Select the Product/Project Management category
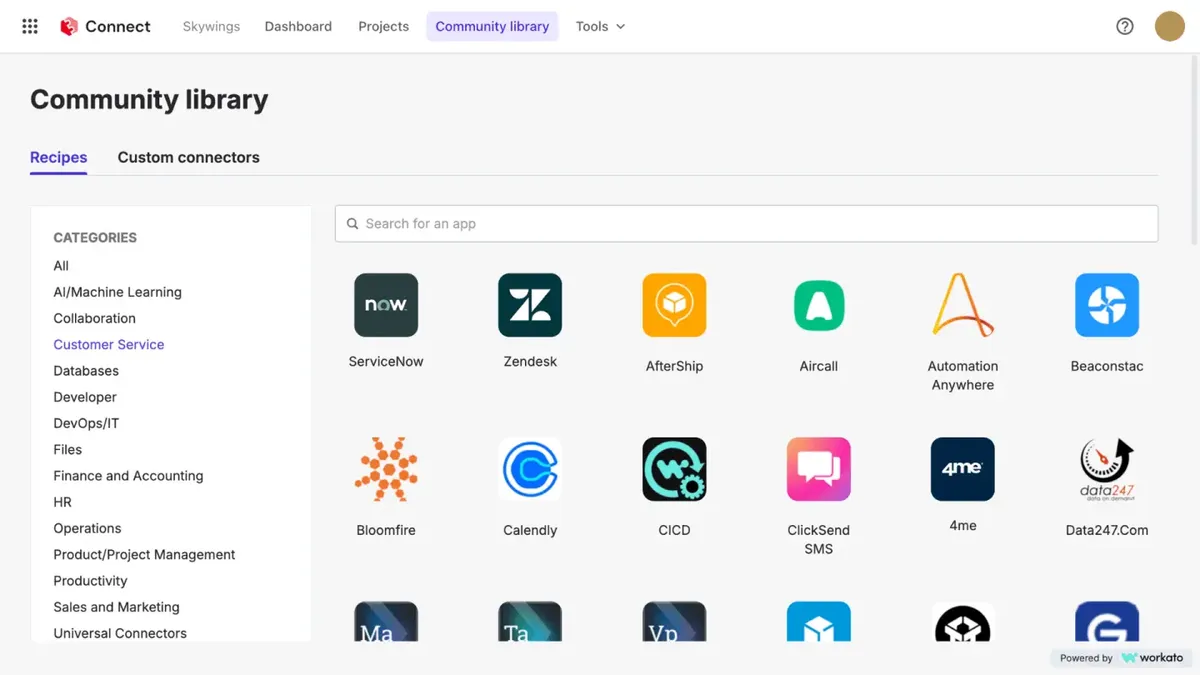 144,555
